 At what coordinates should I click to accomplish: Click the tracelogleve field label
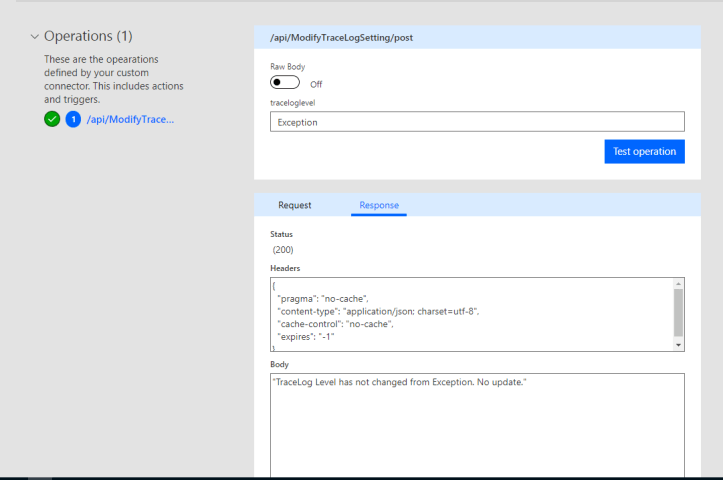[x=293, y=102]
